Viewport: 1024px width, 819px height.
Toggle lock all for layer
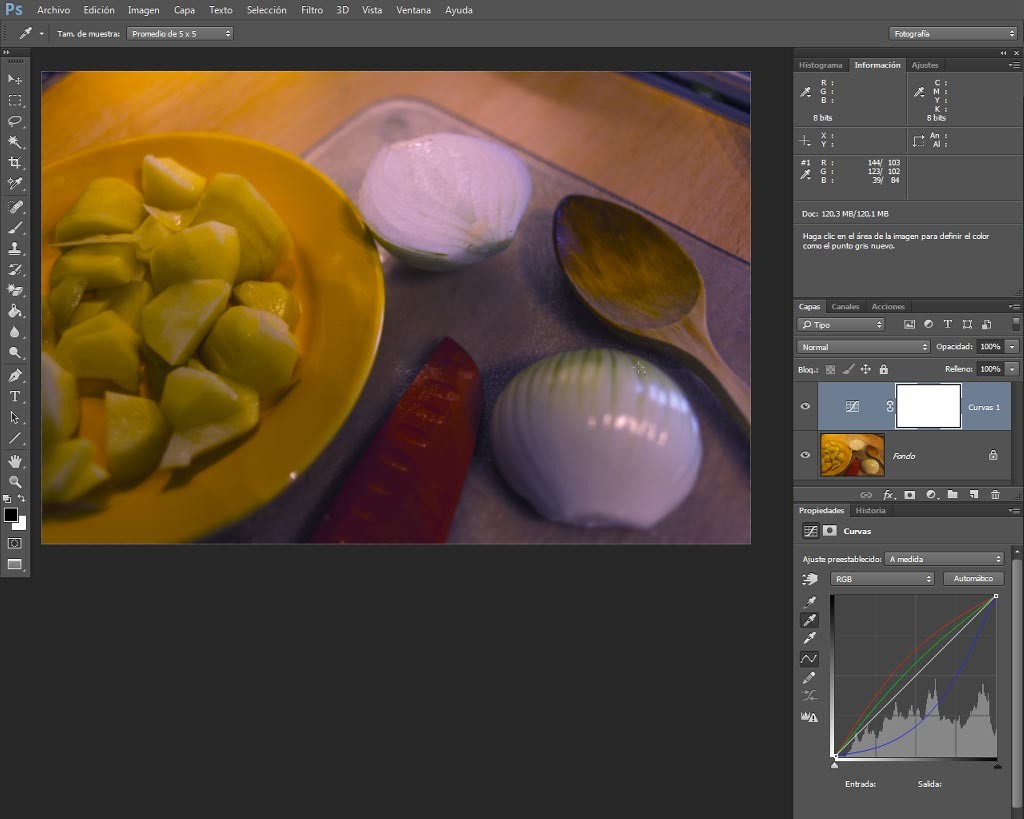pyautogui.click(x=884, y=370)
